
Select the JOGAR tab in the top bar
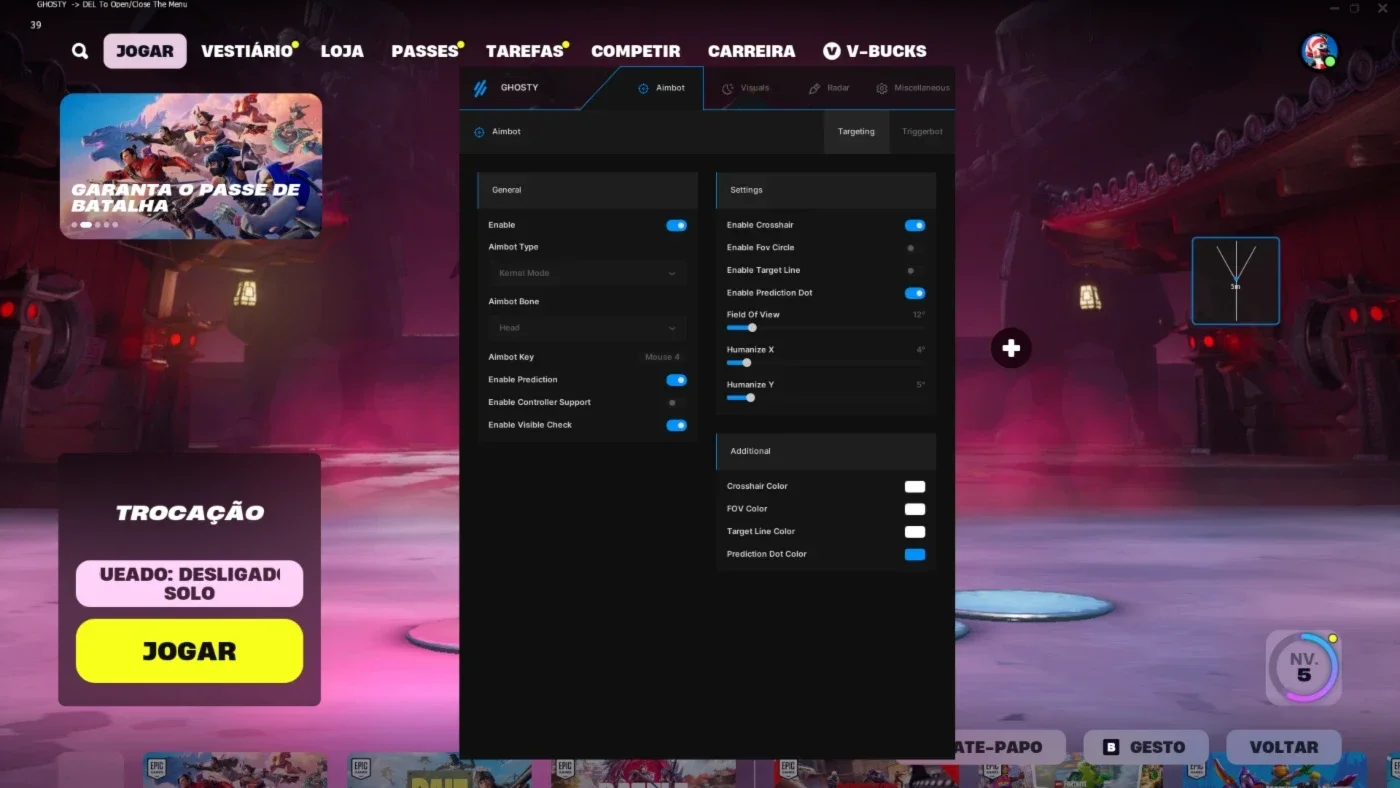pos(145,51)
